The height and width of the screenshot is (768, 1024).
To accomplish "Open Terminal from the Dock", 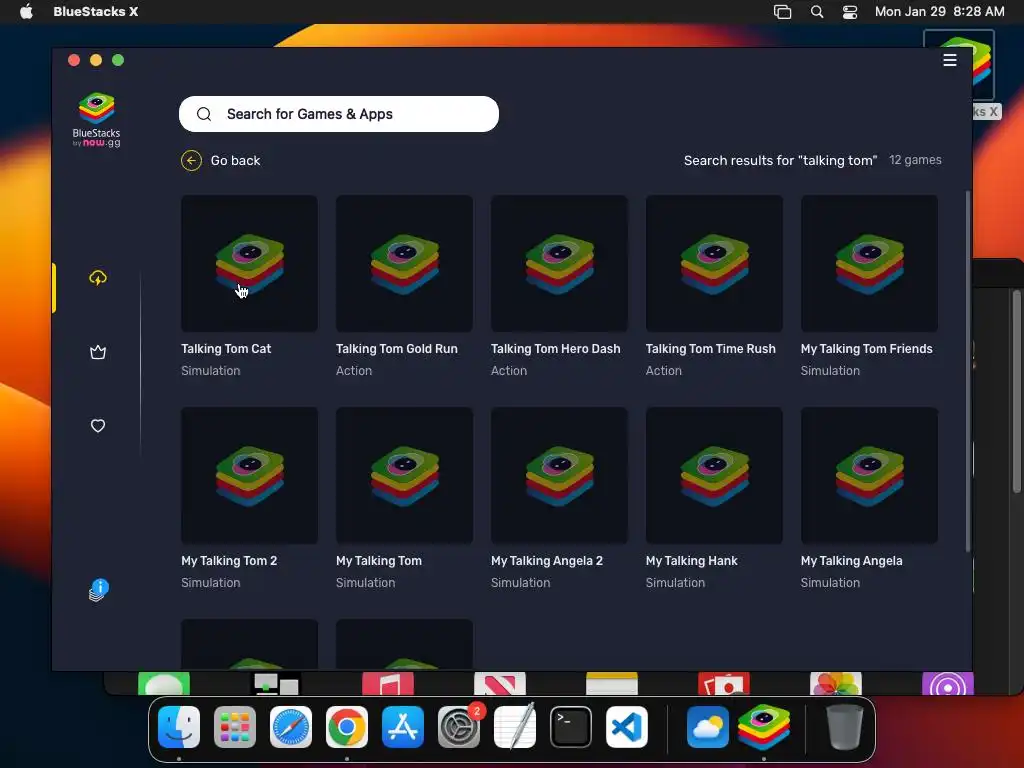I will (571, 727).
